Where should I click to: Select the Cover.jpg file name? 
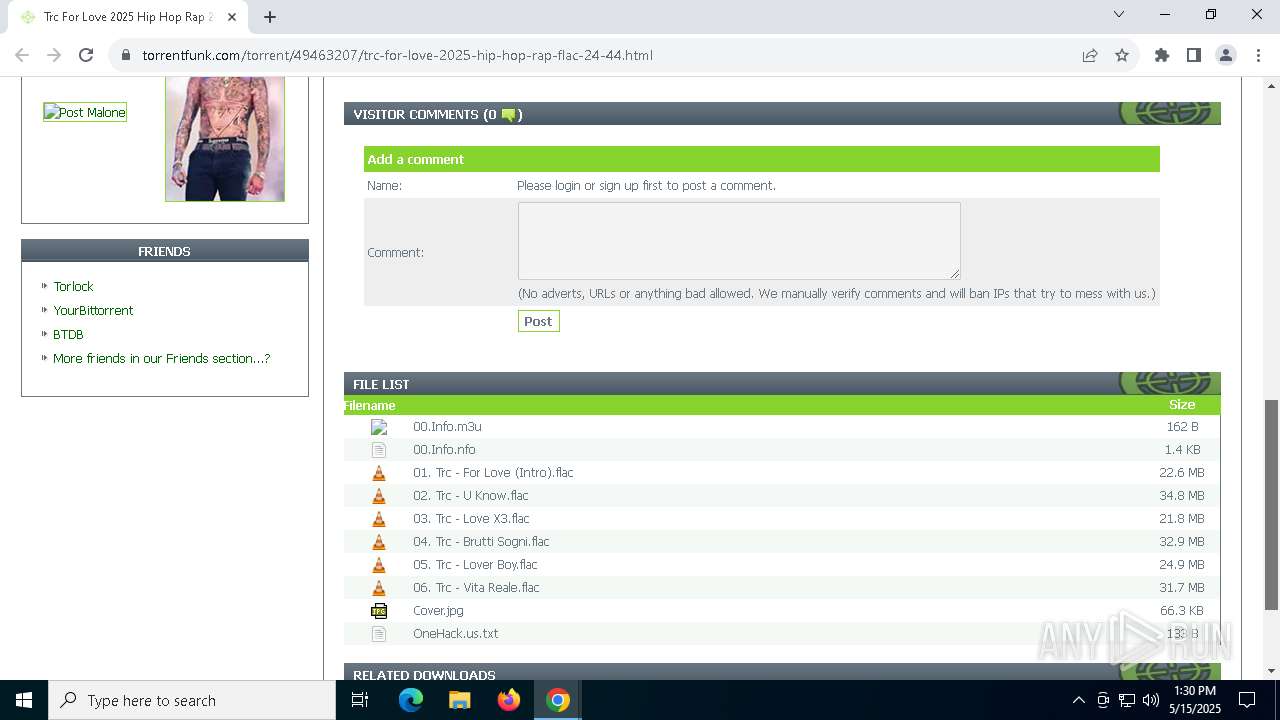click(x=438, y=610)
